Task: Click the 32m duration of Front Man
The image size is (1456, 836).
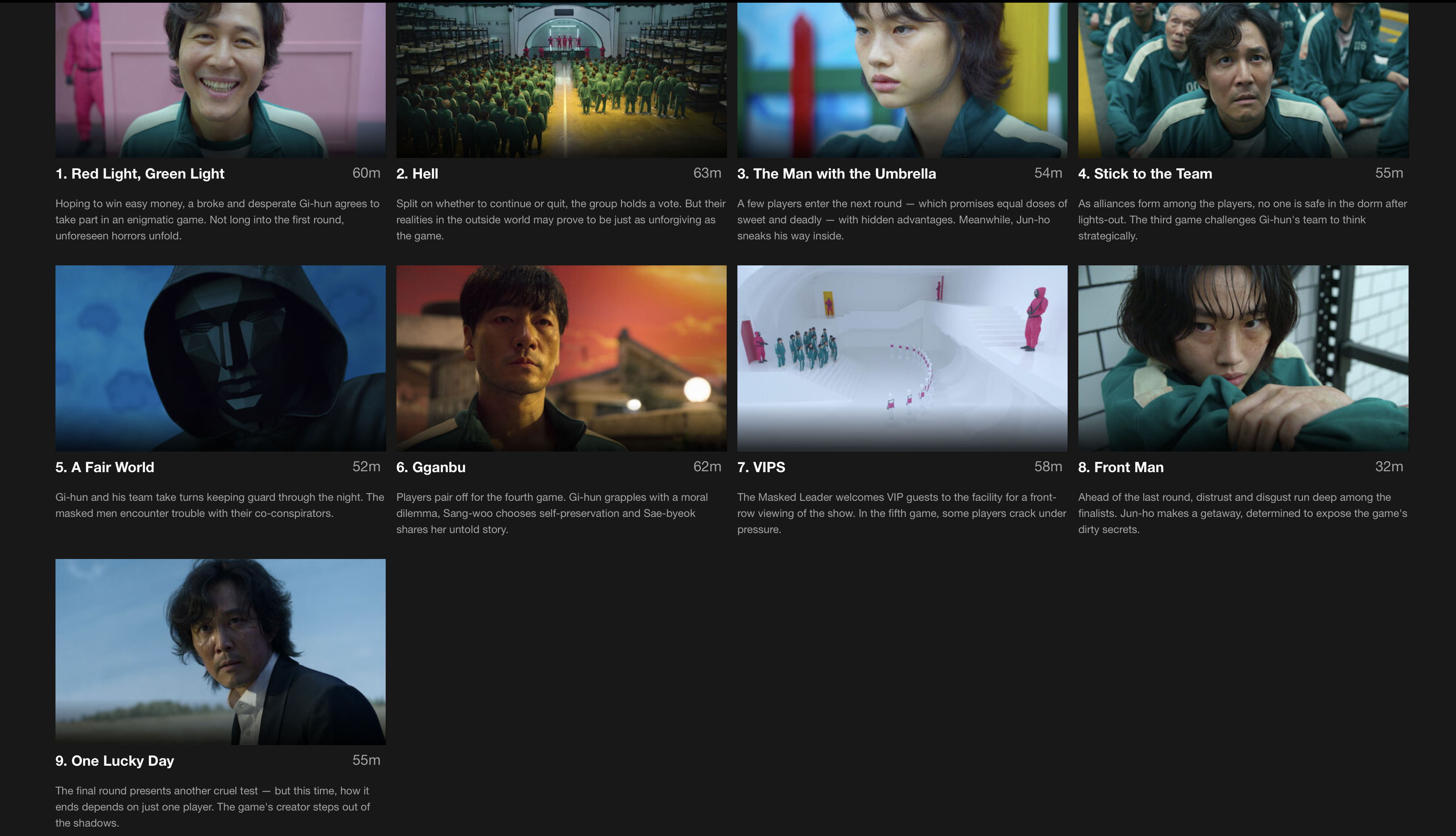Action: click(x=1388, y=467)
